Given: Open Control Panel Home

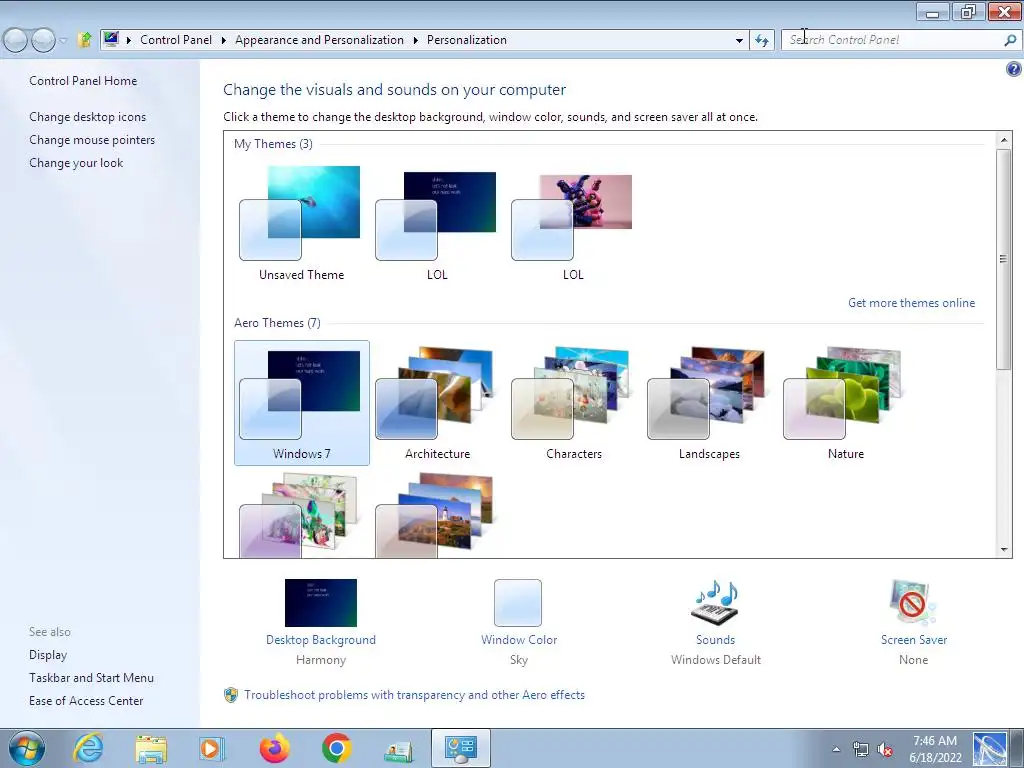Looking at the screenshot, I should [83, 81].
